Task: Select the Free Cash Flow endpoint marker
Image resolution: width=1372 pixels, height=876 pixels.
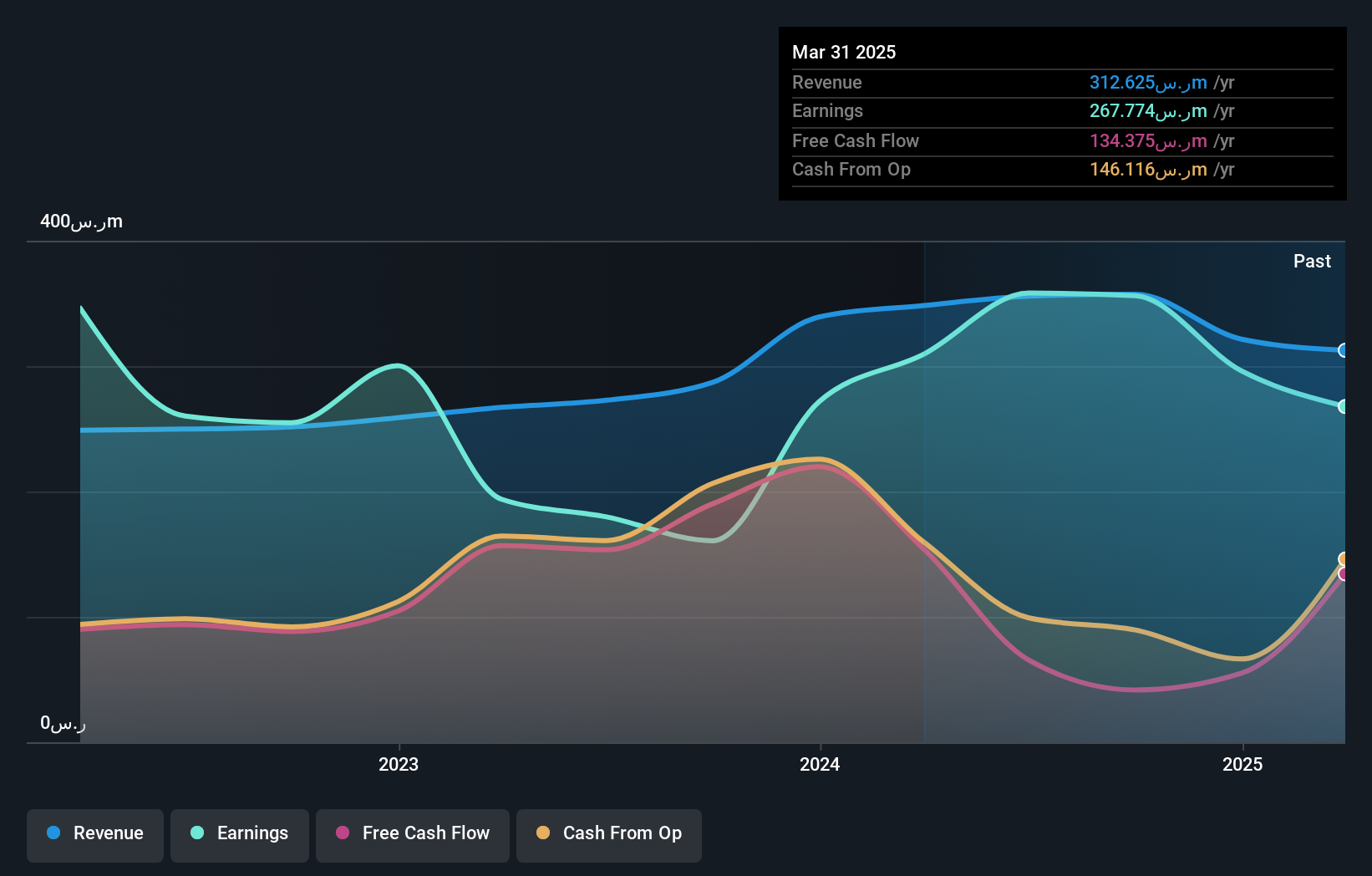Action: (1344, 573)
